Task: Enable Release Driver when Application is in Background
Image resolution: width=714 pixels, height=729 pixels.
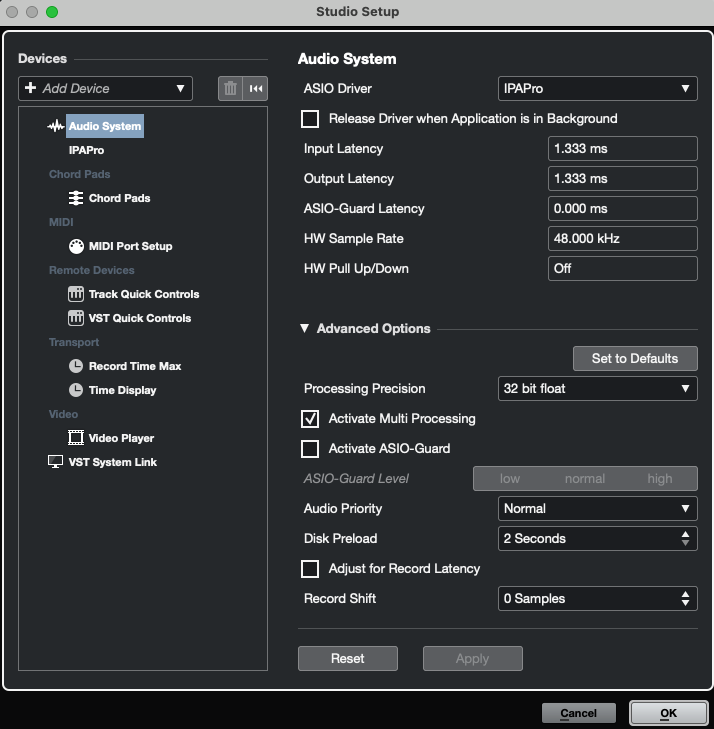Action: click(x=310, y=119)
